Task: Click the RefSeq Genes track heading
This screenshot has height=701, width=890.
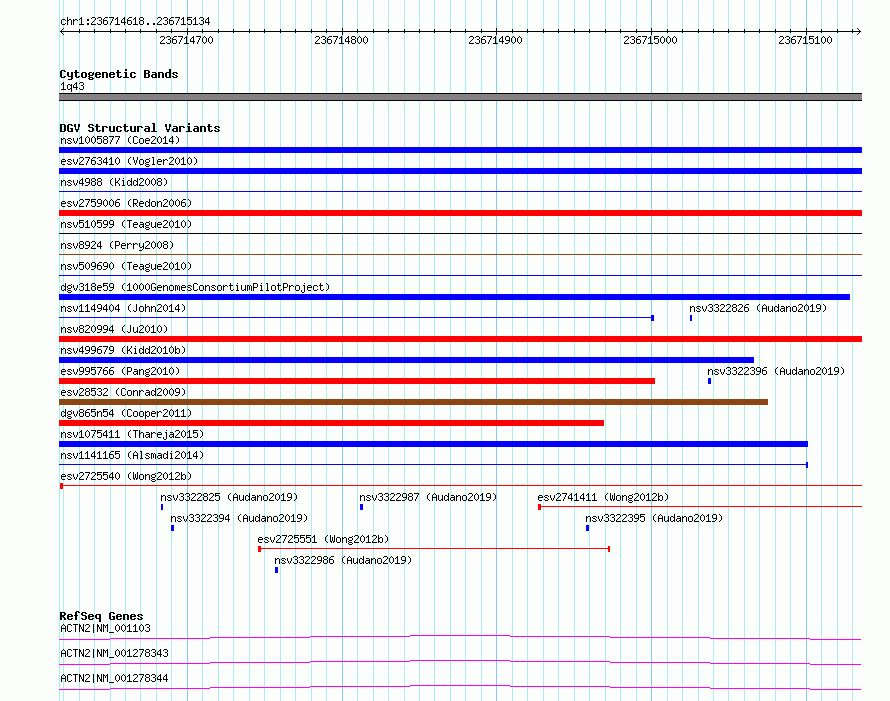Action: [x=101, y=616]
